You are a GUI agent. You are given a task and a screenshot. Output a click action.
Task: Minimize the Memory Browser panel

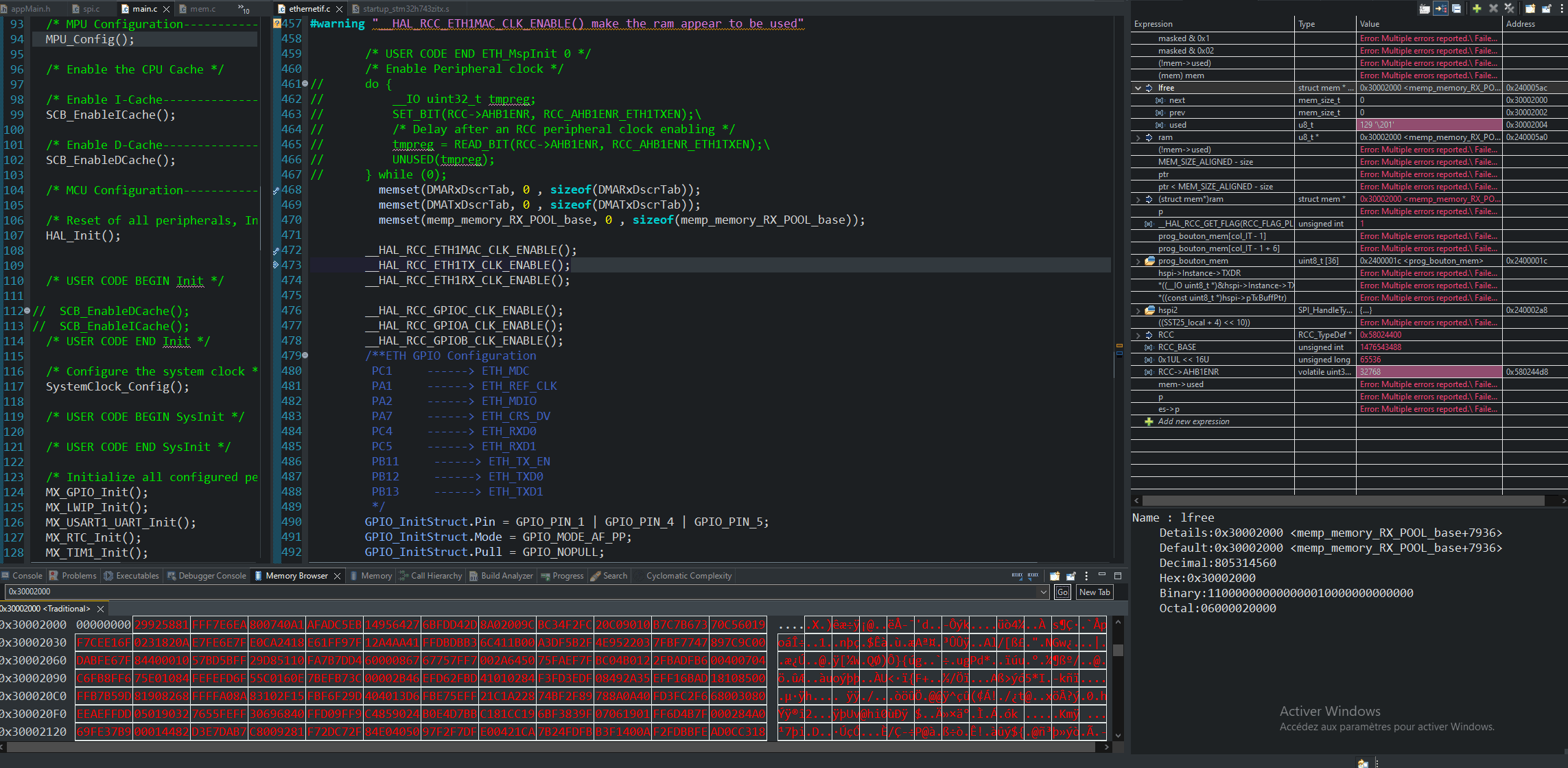(x=1104, y=575)
